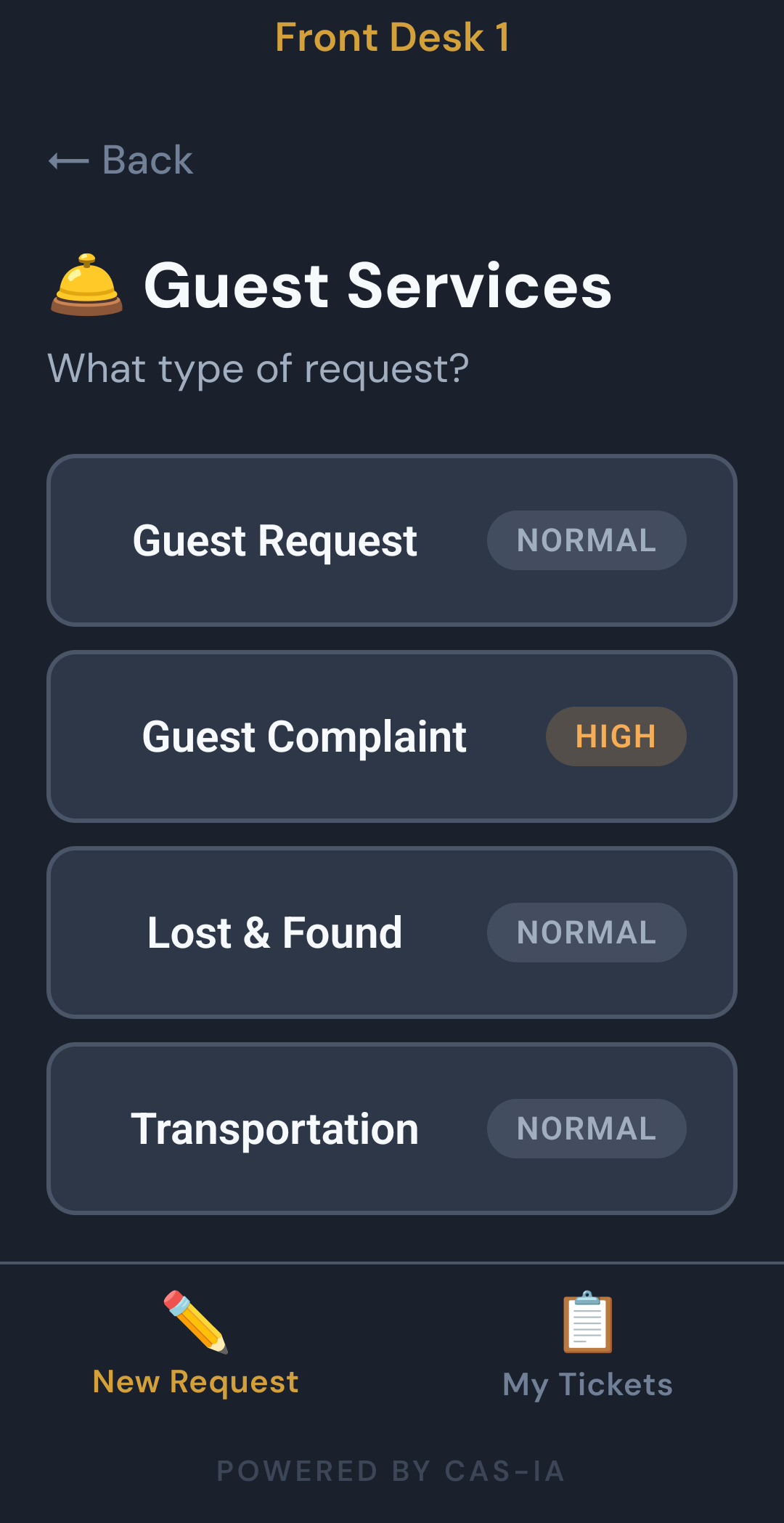Select the Guest Request option
The image size is (784, 1523).
274,541
